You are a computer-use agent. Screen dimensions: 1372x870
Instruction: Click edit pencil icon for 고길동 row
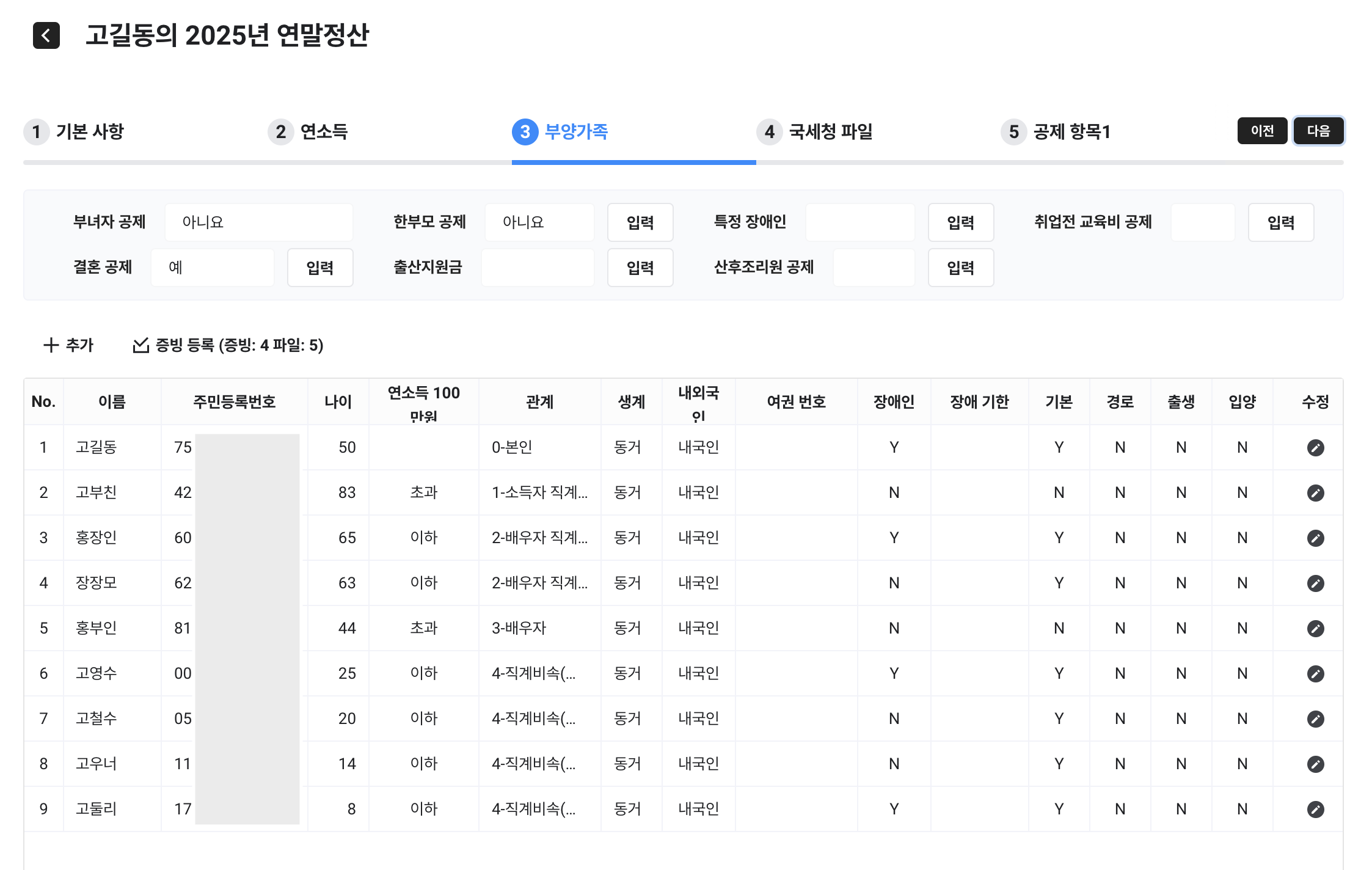click(1315, 448)
